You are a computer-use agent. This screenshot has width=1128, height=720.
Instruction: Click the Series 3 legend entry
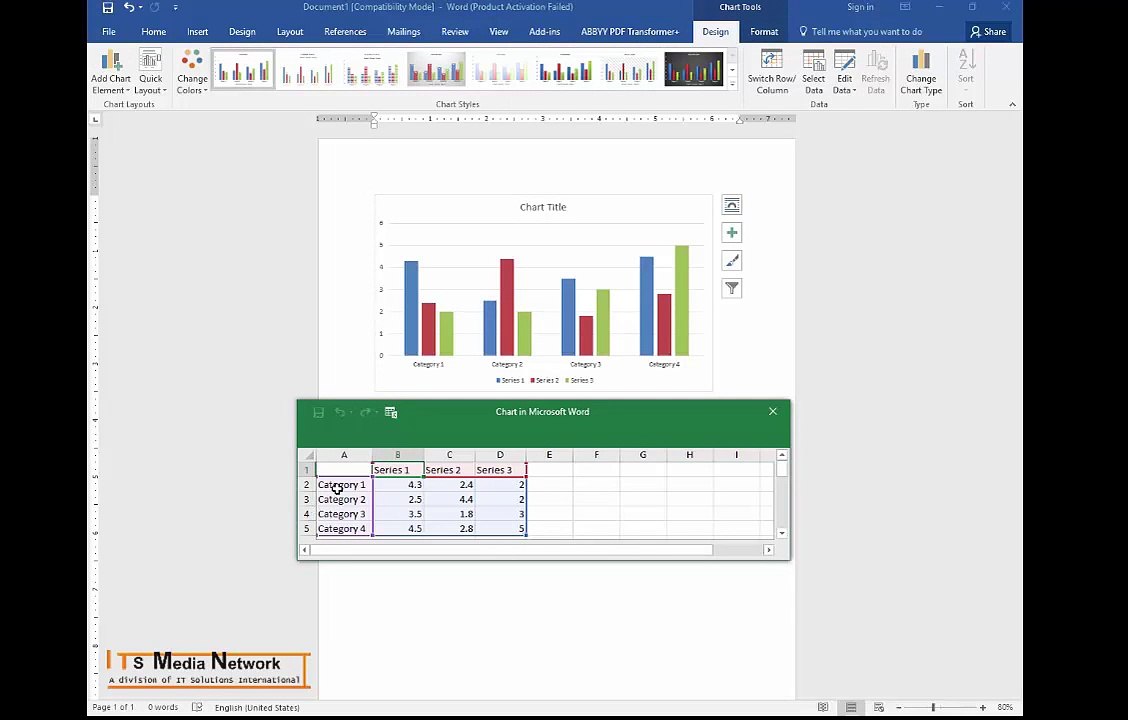pyautogui.click(x=579, y=380)
